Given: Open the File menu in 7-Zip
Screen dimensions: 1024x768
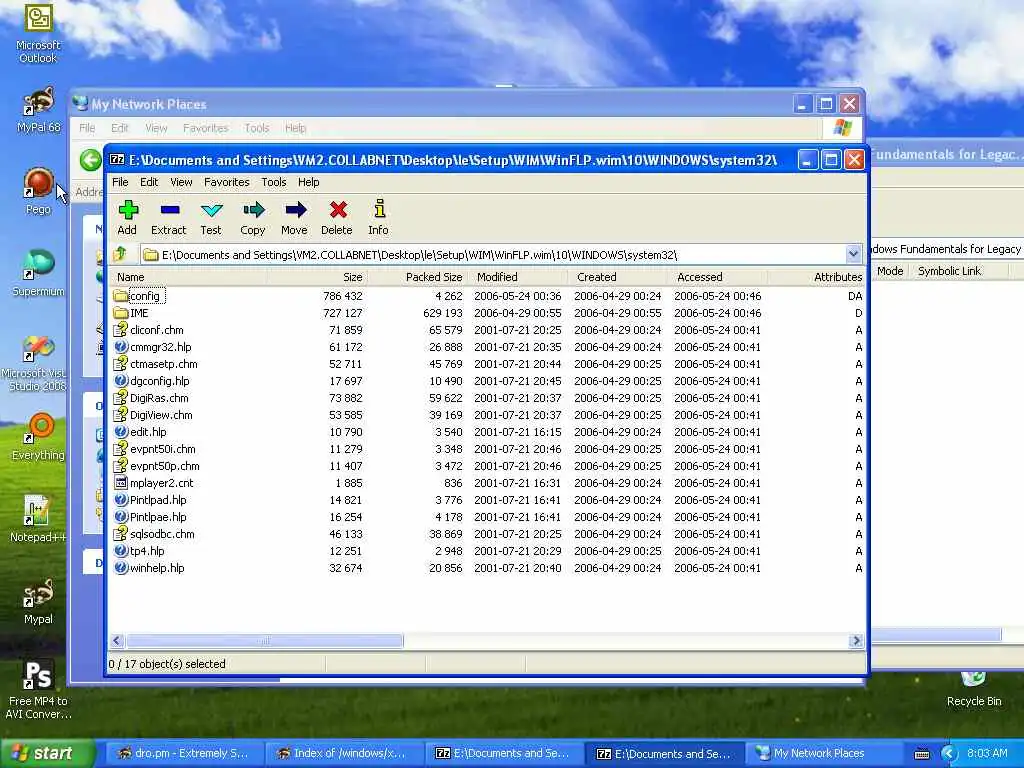Looking at the screenshot, I should click(120, 182).
